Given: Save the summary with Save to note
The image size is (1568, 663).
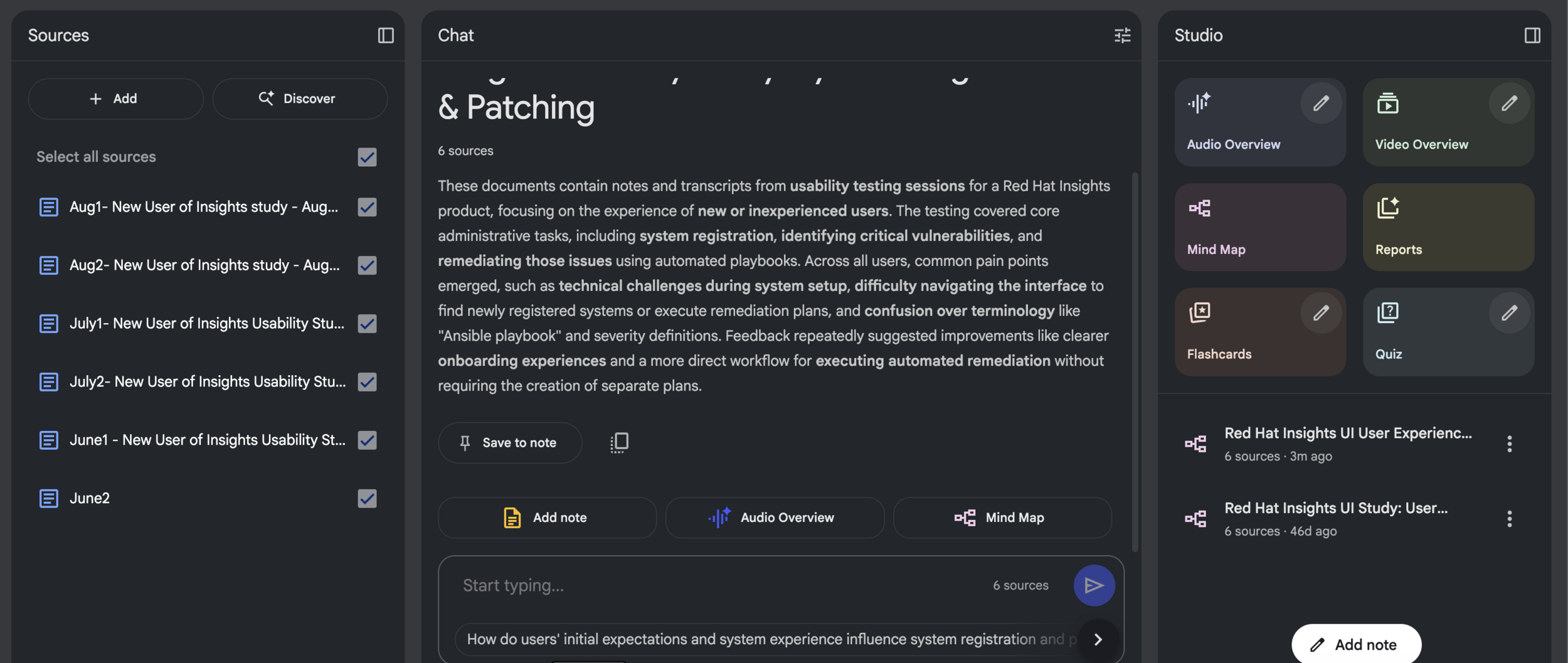Looking at the screenshot, I should pos(510,443).
